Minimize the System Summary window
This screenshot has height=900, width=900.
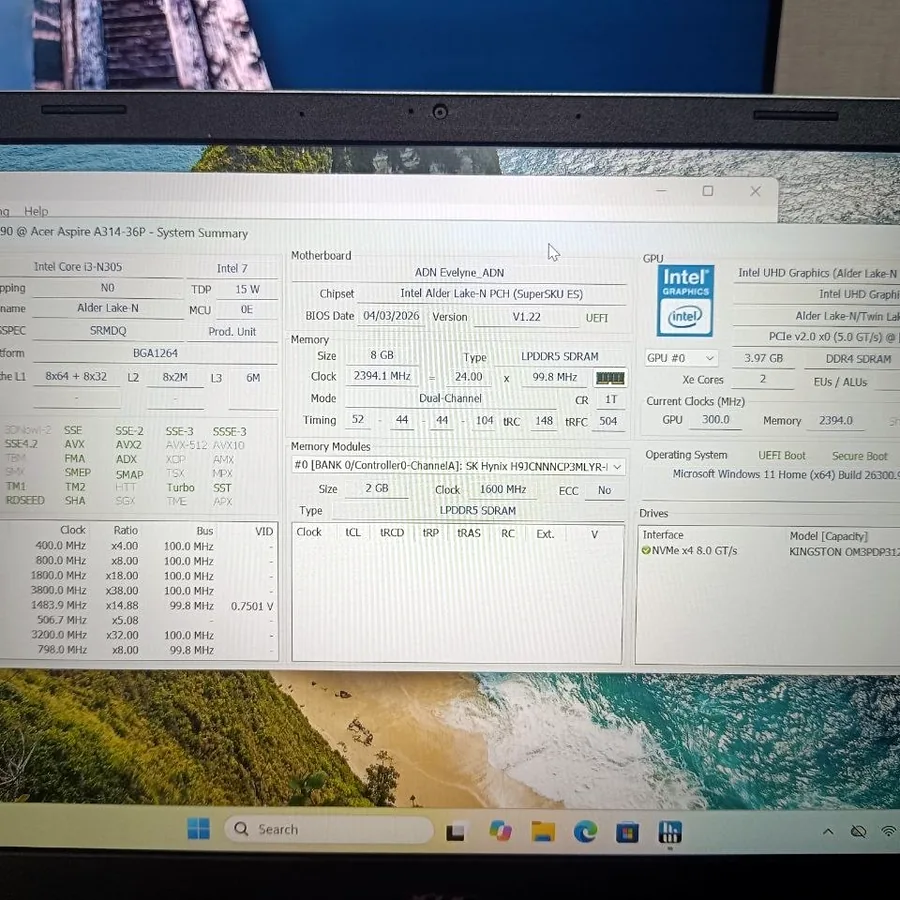click(661, 190)
